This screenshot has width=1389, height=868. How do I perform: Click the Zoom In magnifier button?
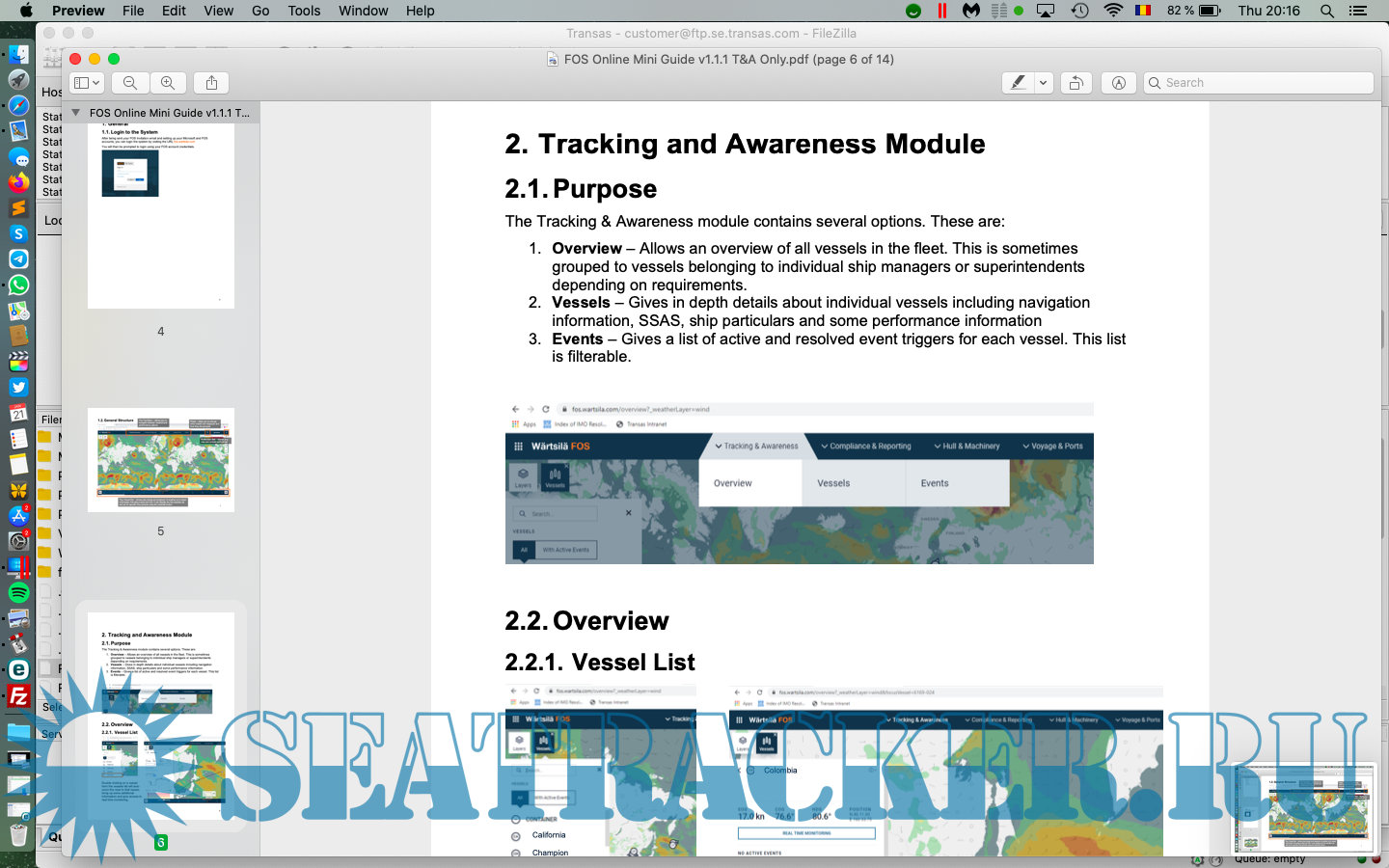(168, 83)
